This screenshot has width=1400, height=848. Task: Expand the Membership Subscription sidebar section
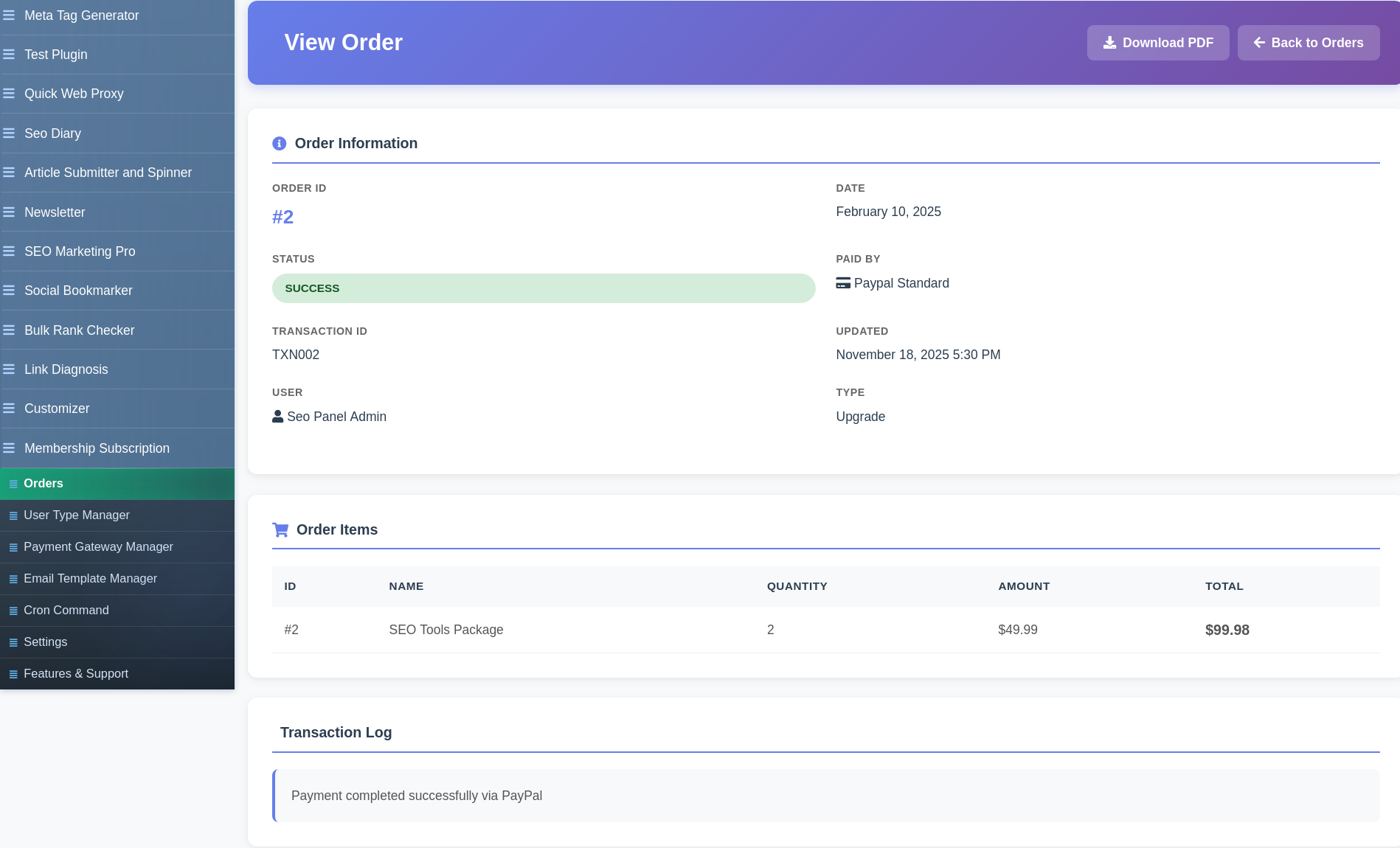pos(97,448)
